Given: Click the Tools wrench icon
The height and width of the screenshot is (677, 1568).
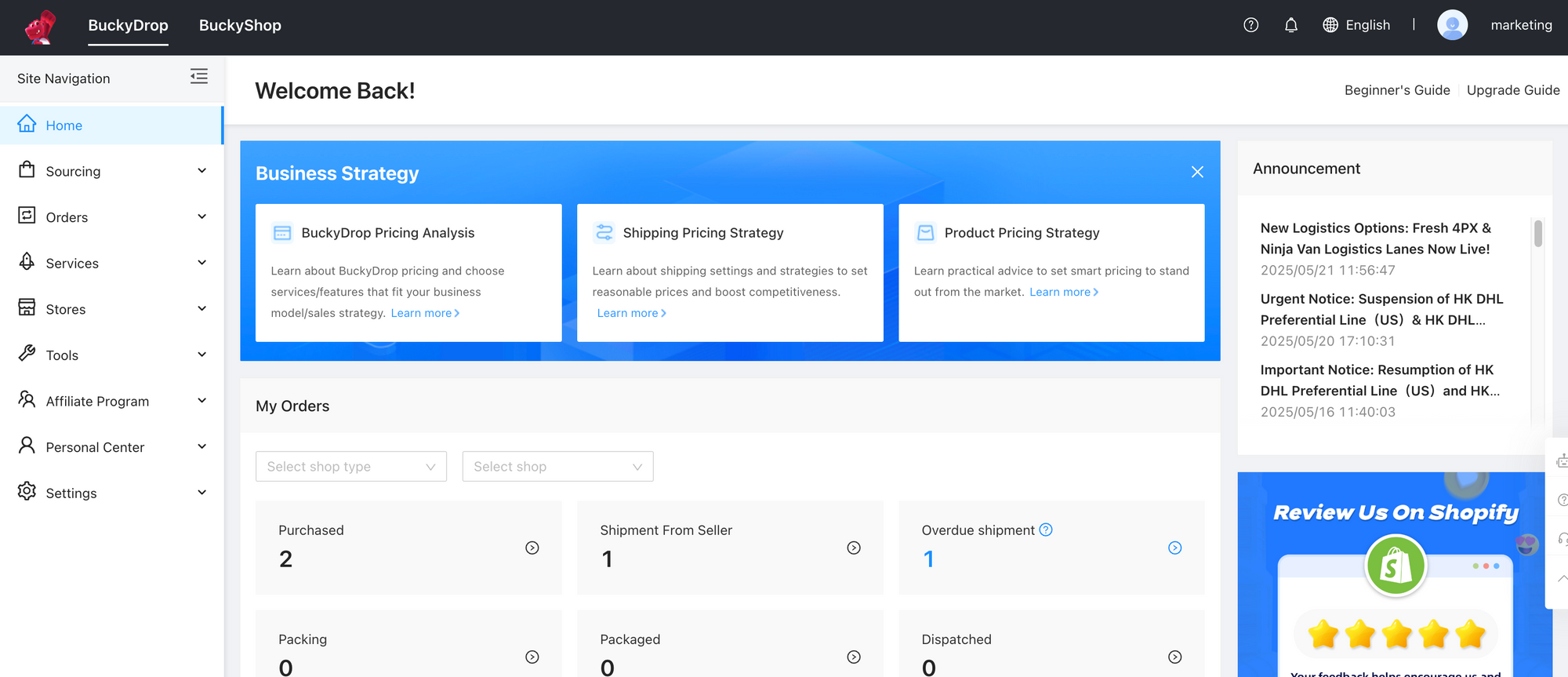Looking at the screenshot, I should (x=27, y=353).
